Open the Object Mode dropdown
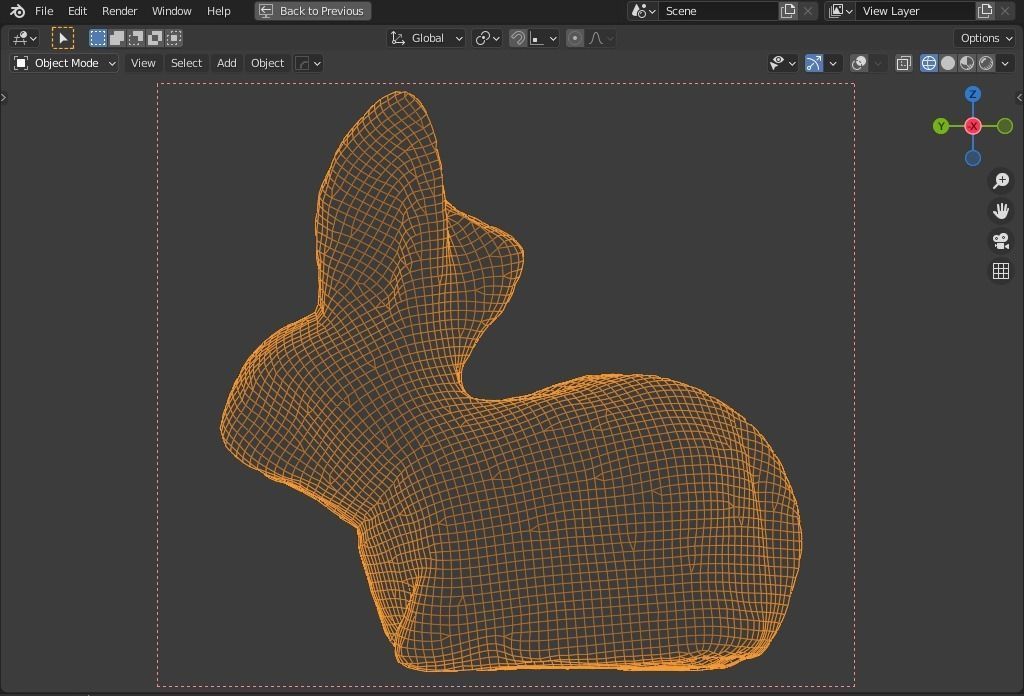The image size is (1024, 696). click(x=64, y=63)
